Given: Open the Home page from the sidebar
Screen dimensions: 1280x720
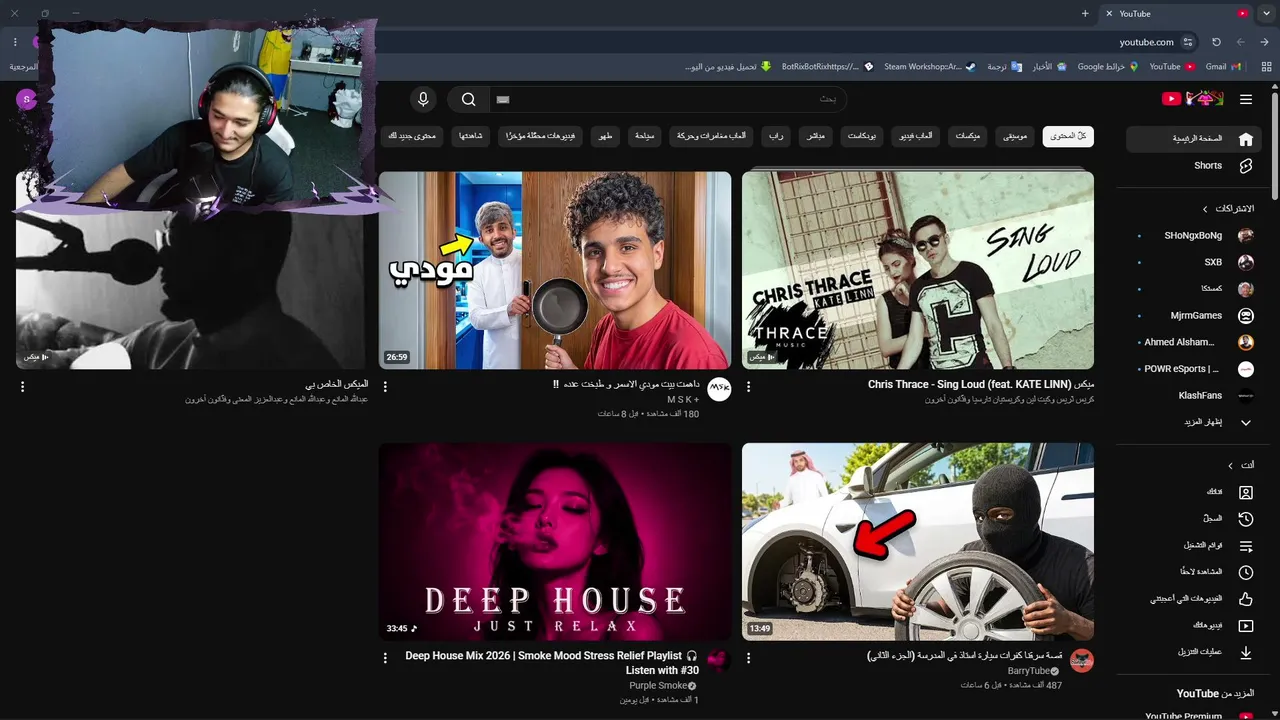Looking at the screenshot, I should click(x=1194, y=139).
